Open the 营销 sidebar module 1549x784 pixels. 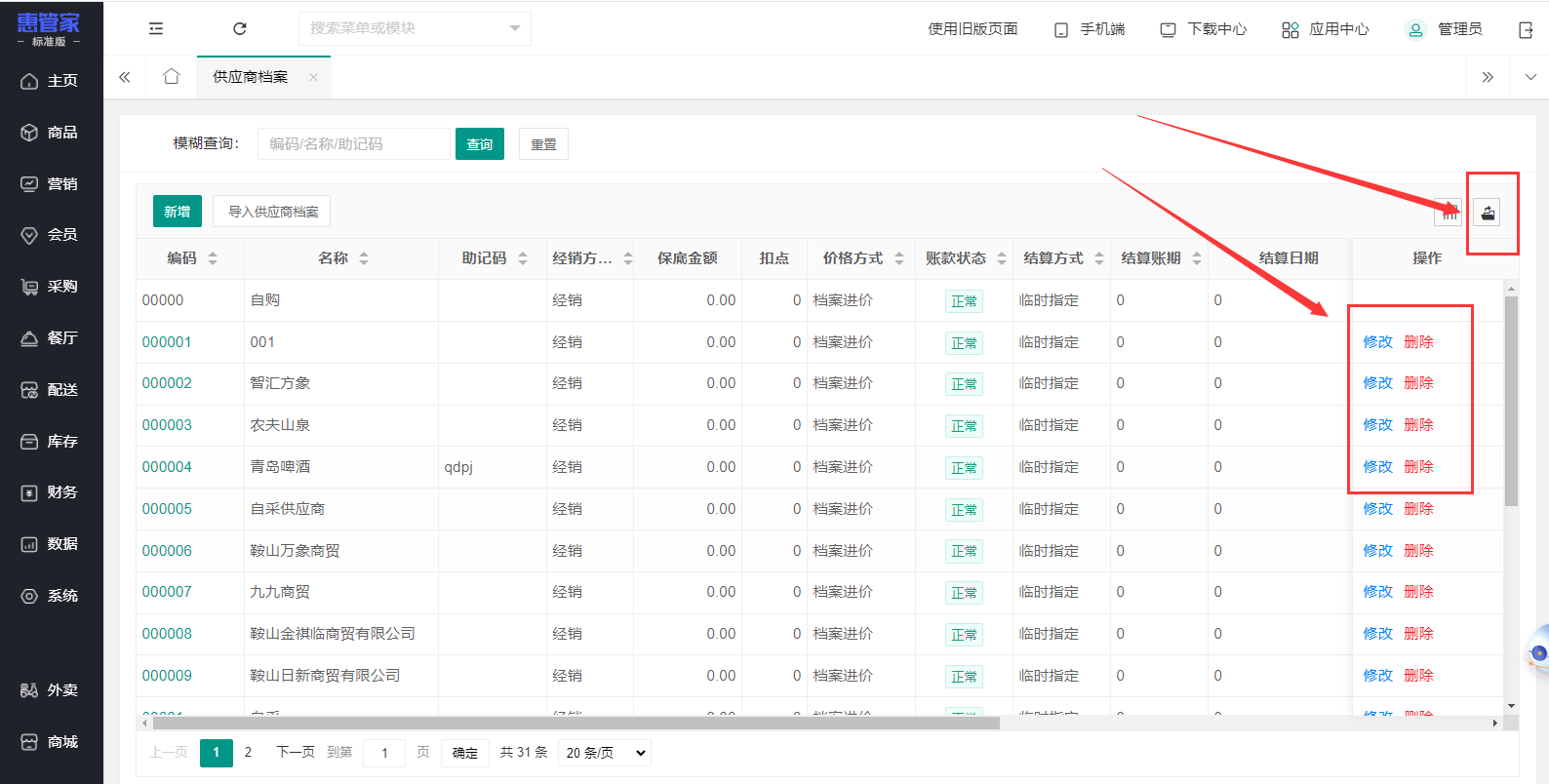51,184
